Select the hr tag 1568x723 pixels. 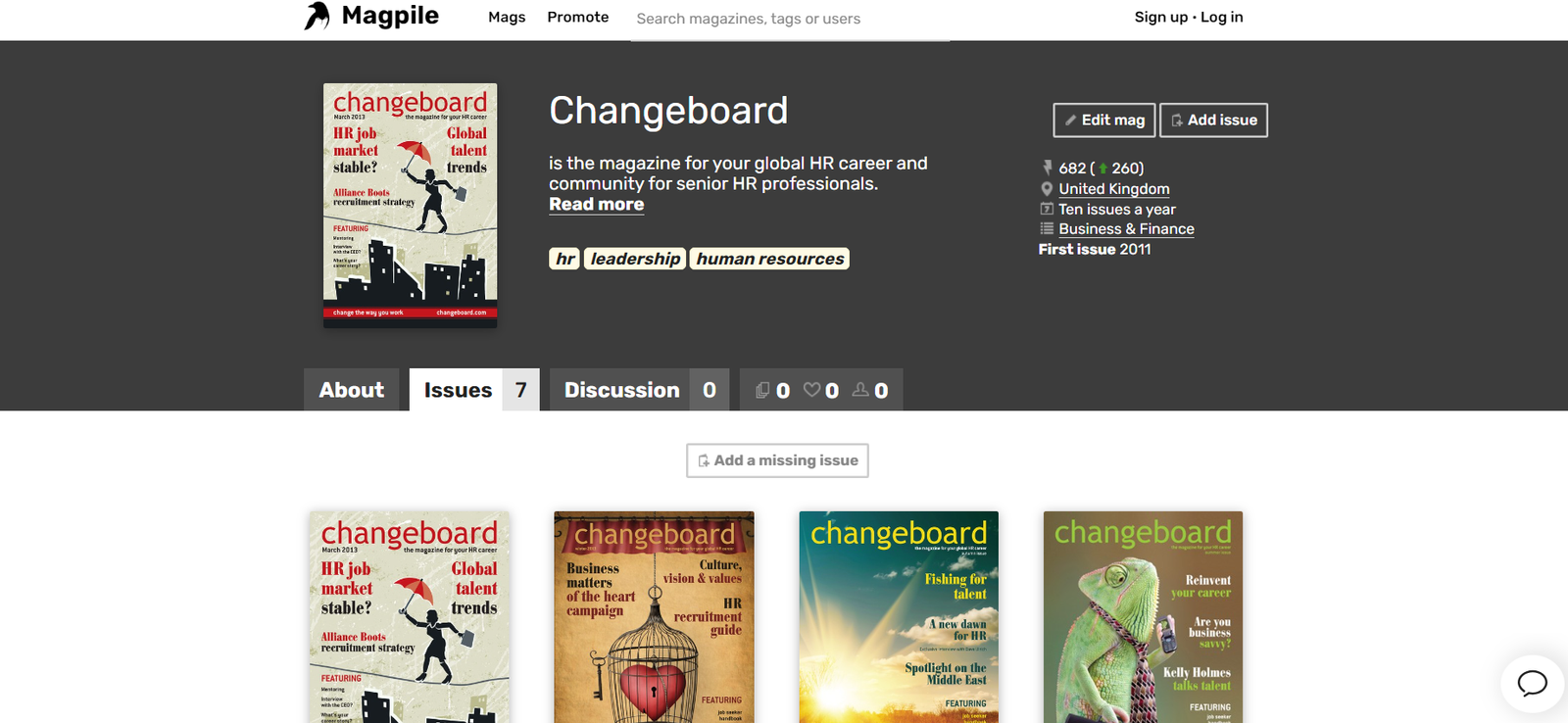[x=564, y=259]
